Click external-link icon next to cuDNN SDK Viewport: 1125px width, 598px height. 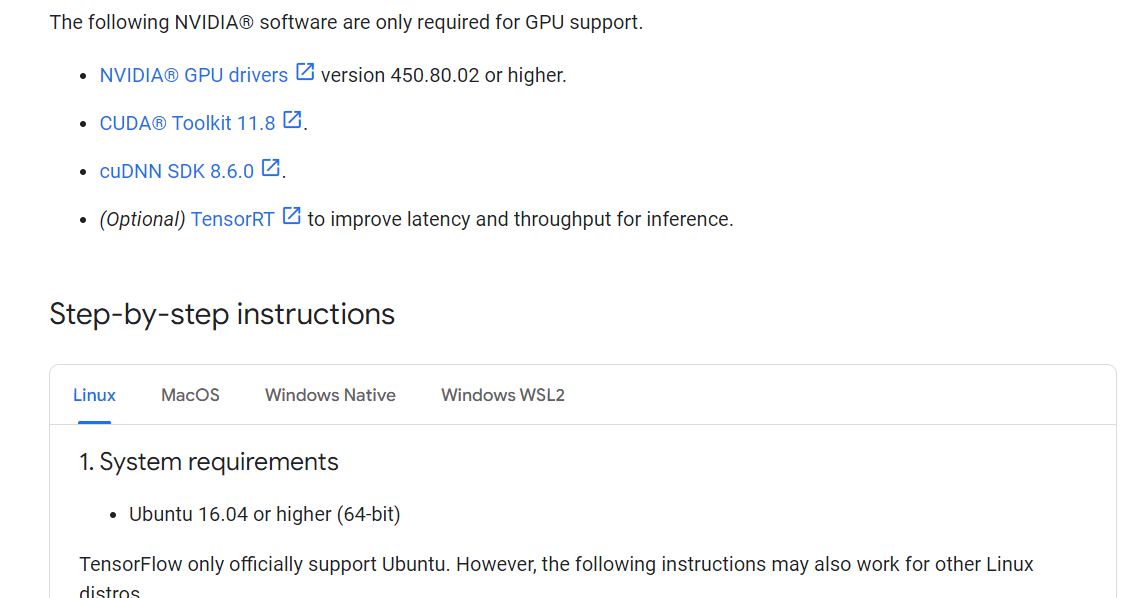271,168
